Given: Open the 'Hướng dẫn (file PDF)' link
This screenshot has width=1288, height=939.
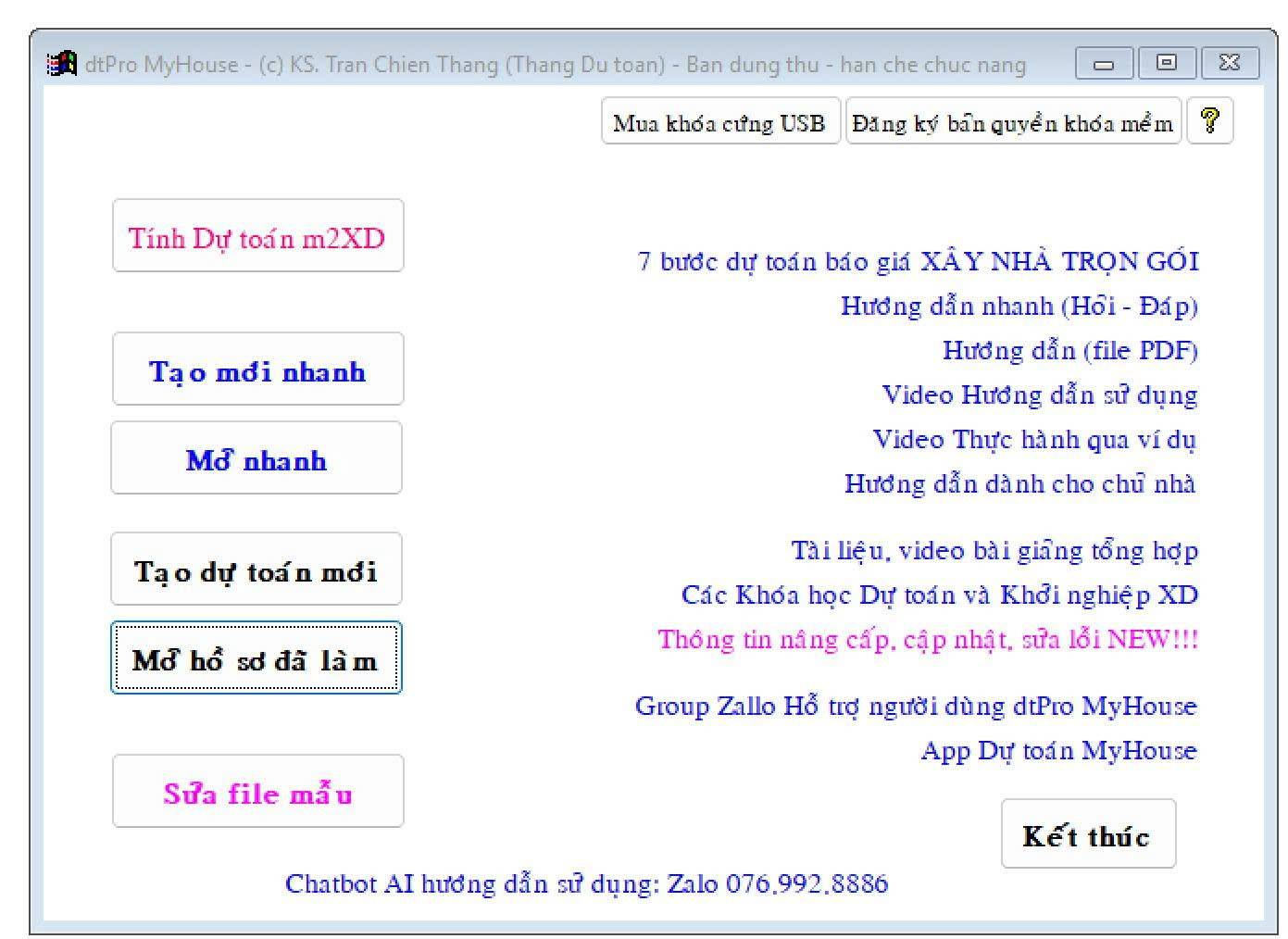Looking at the screenshot, I should (x=1069, y=350).
